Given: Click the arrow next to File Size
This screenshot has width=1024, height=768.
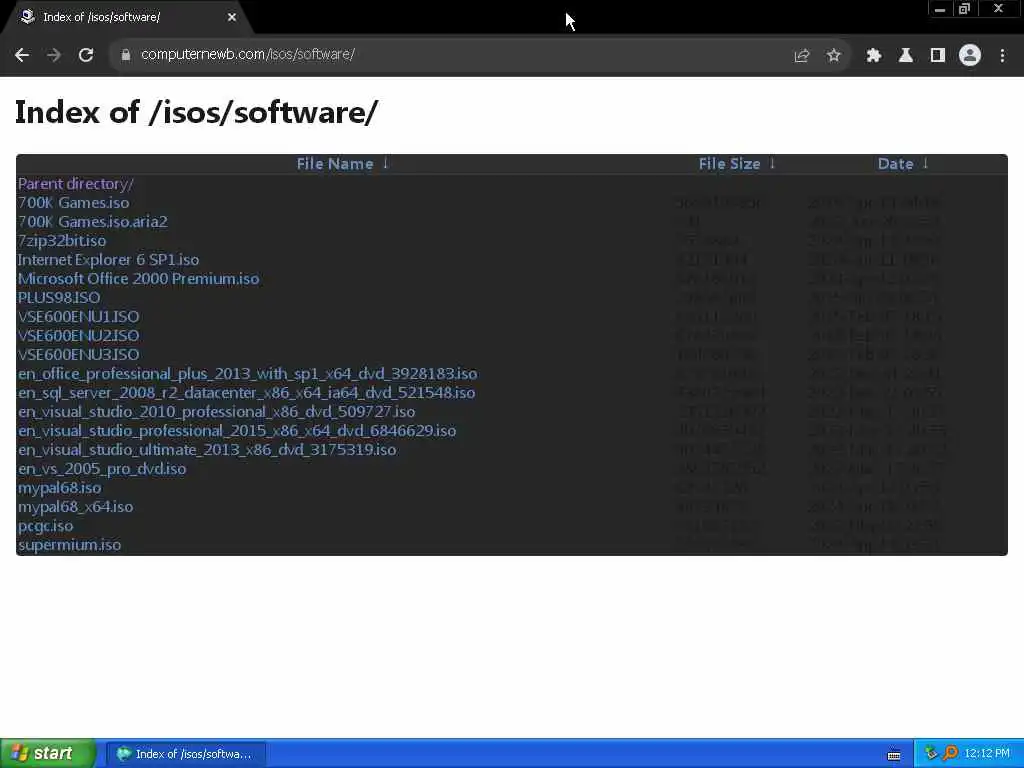Looking at the screenshot, I should tap(772, 163).
